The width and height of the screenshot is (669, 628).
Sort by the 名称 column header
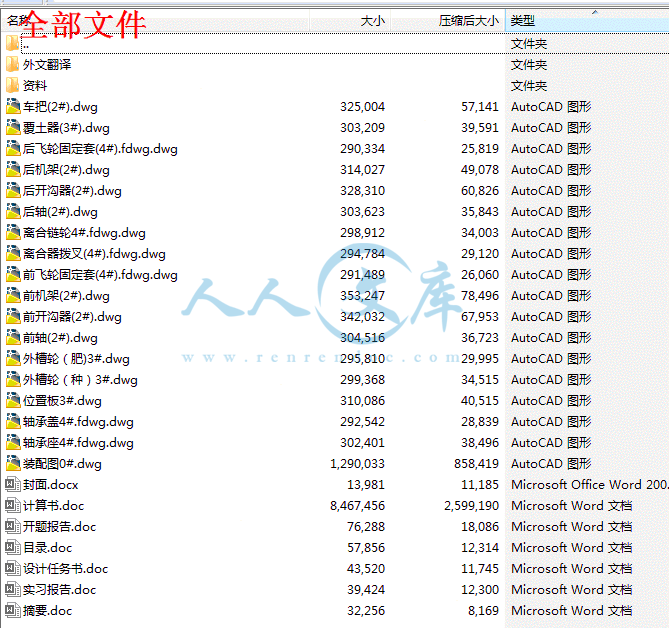pos(156,20)
